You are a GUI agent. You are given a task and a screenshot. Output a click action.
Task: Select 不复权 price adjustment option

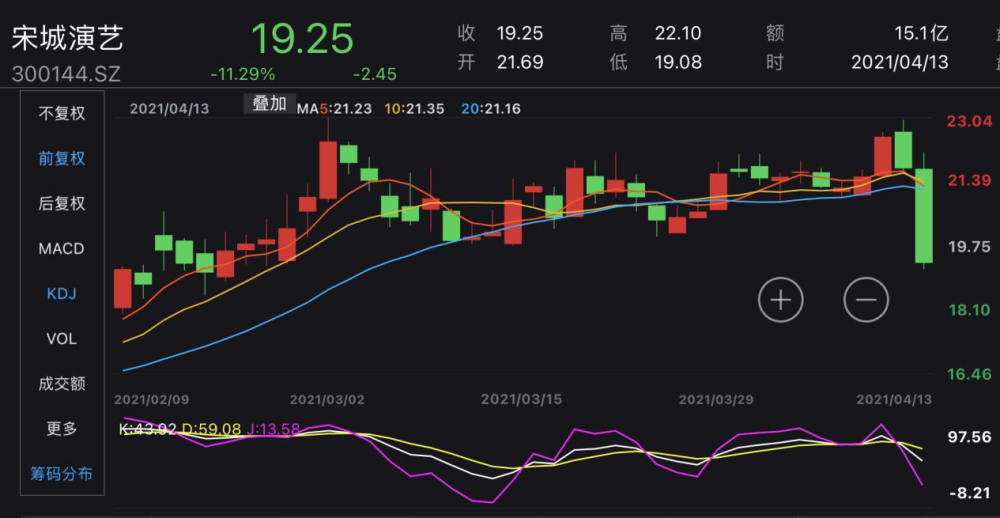(x=62, y=113)
